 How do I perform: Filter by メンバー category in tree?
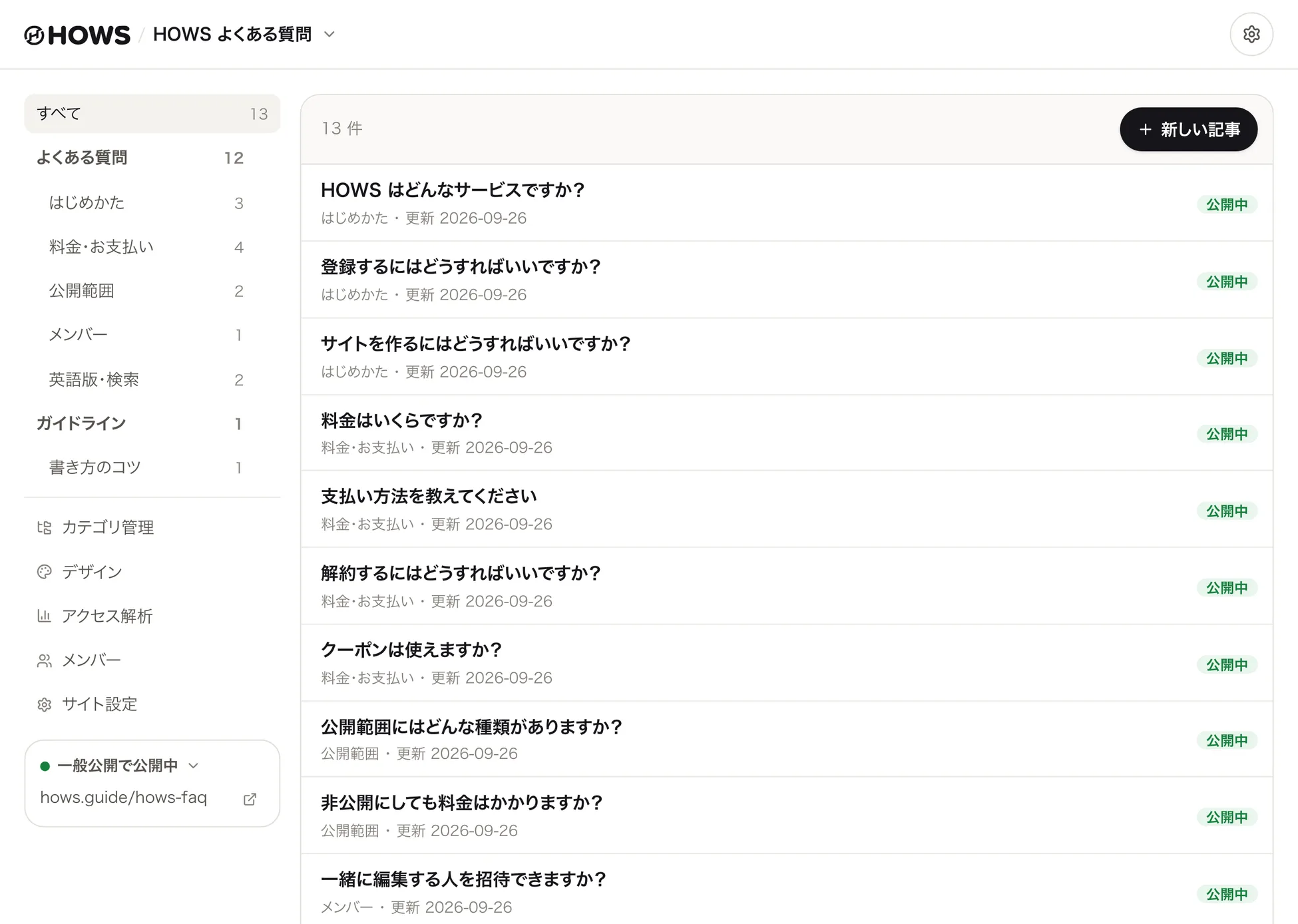[146, 335]
